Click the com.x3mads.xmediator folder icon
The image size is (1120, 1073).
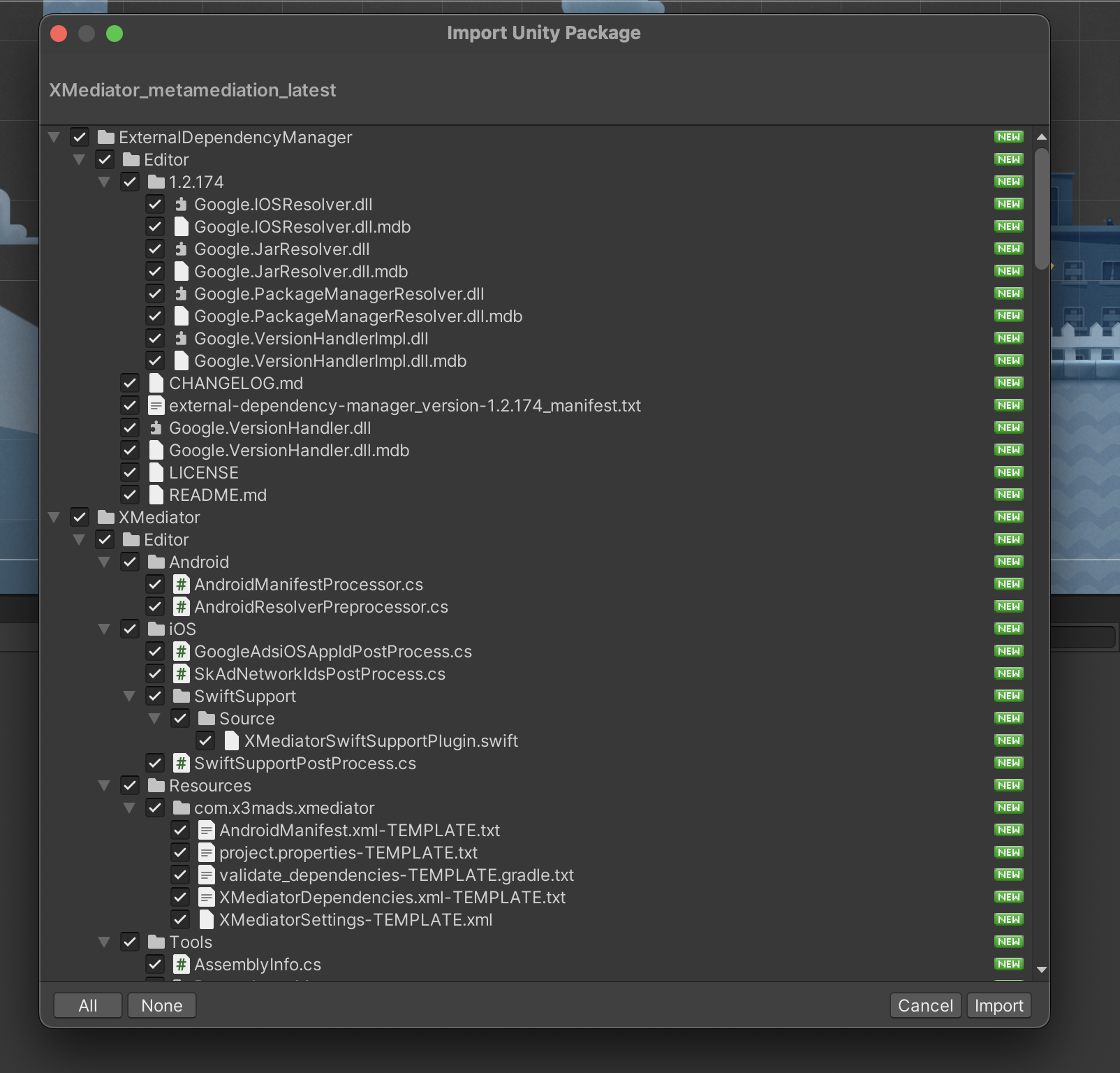coord(182,808)
